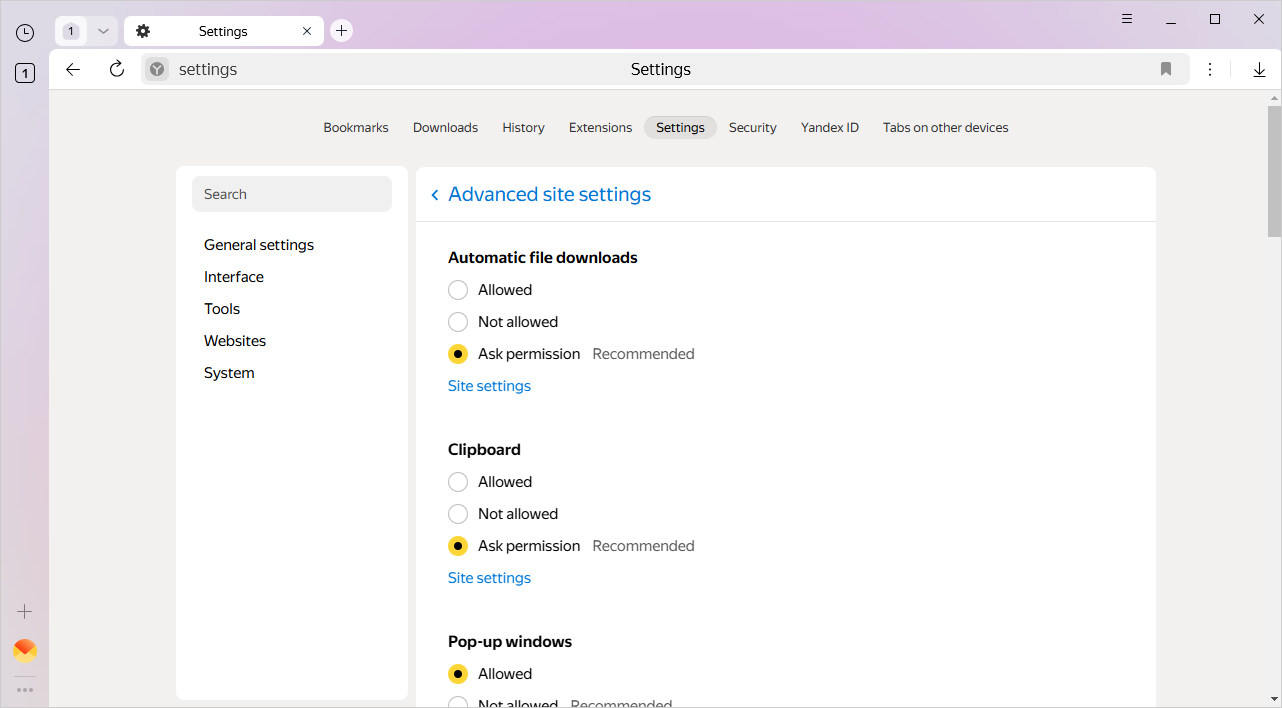
Task: Open Yandex Mail icon in sidebar
Action: [x=25, y=651]
